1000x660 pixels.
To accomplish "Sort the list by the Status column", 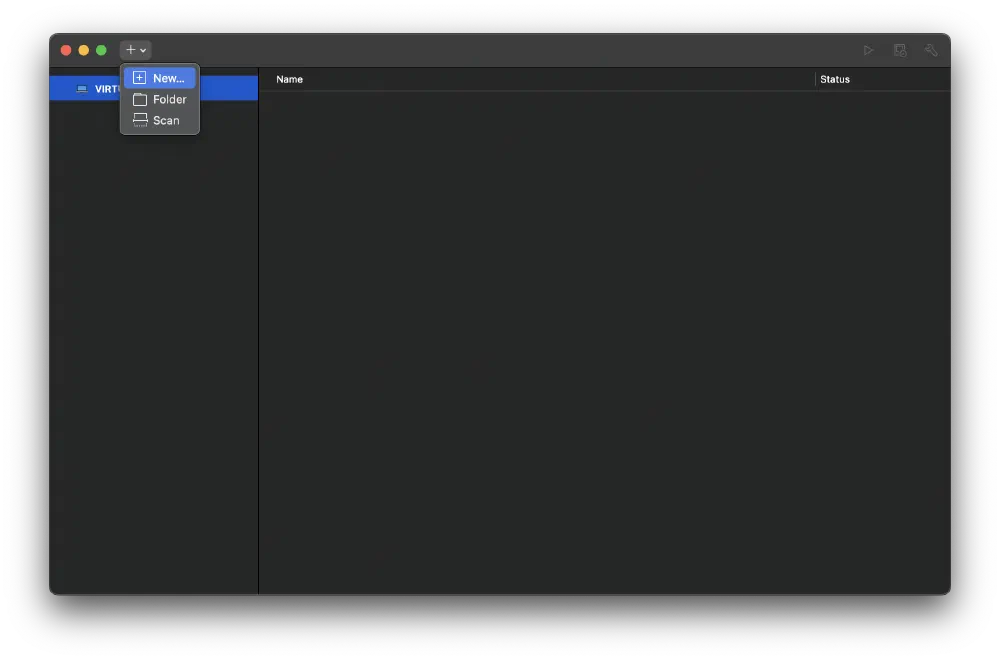I will (835, 79).
